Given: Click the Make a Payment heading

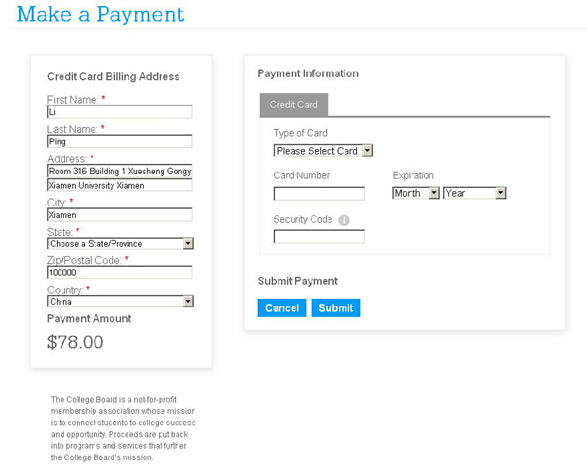Looking at the screenshot, I should (100, 15).
